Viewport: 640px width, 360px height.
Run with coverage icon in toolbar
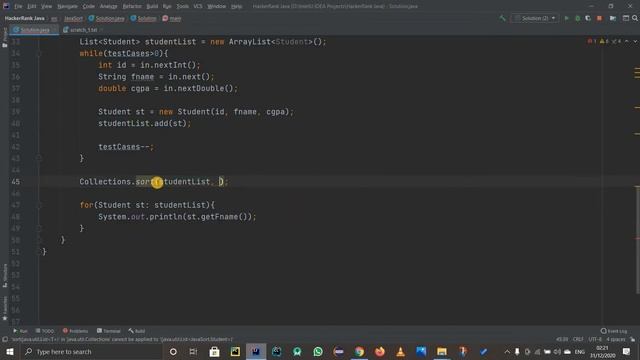pyautogui.click(x=588, y=18)
